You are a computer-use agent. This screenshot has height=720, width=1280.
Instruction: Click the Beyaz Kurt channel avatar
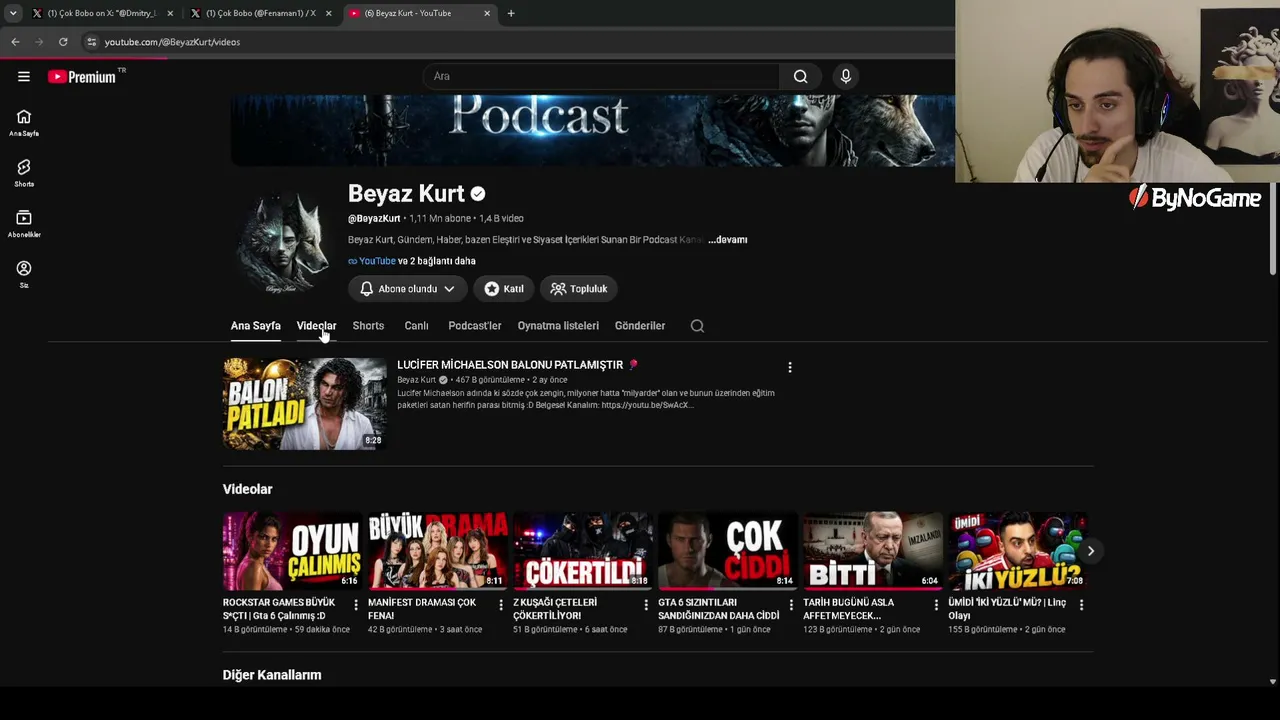283,243
